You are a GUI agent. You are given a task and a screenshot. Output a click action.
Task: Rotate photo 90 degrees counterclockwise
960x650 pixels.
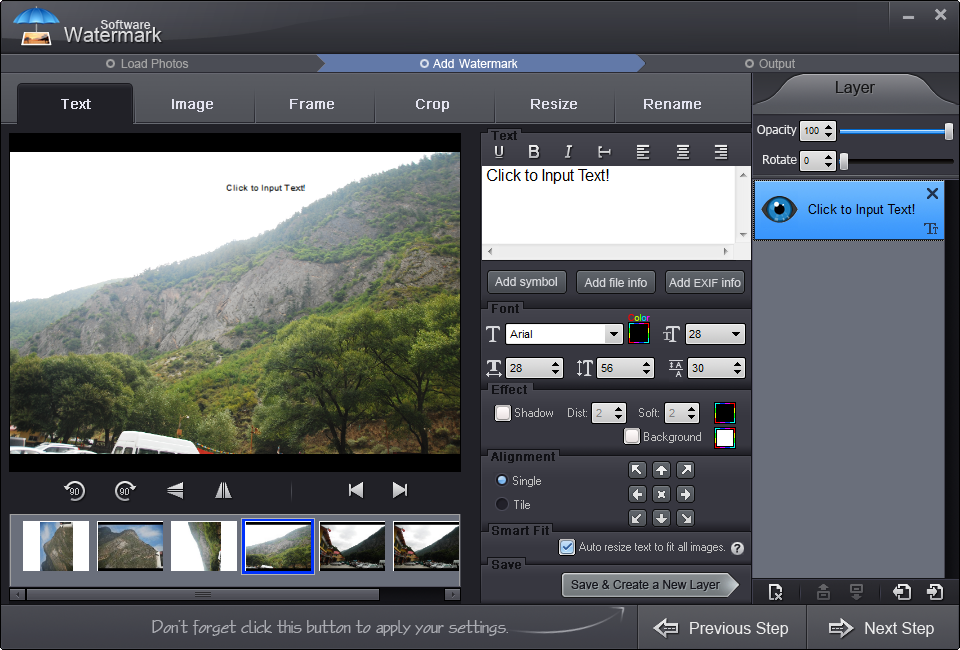[x=74, y=490]
